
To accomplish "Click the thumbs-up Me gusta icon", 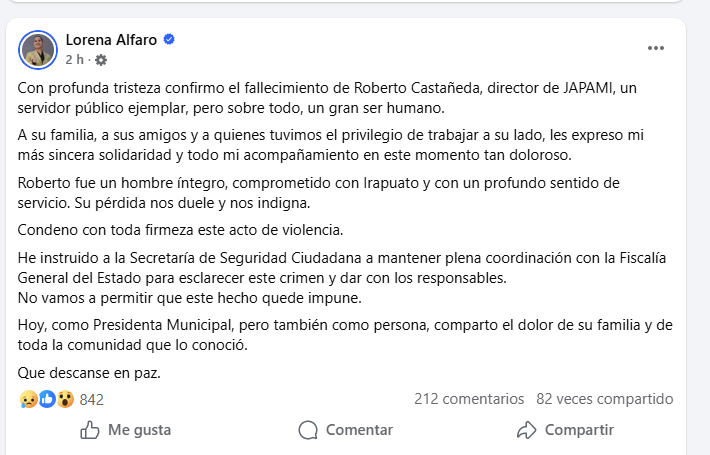I will tap(90, 430).
